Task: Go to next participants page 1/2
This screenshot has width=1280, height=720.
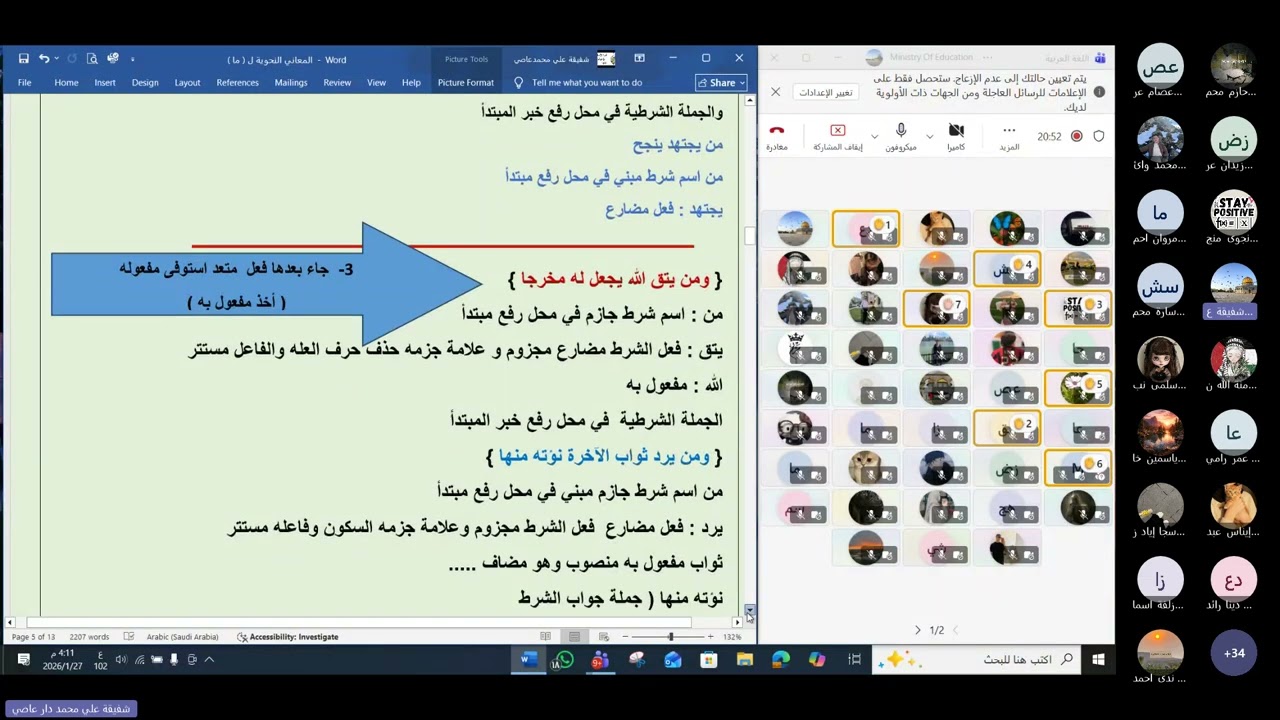Action: click(917, 630)
